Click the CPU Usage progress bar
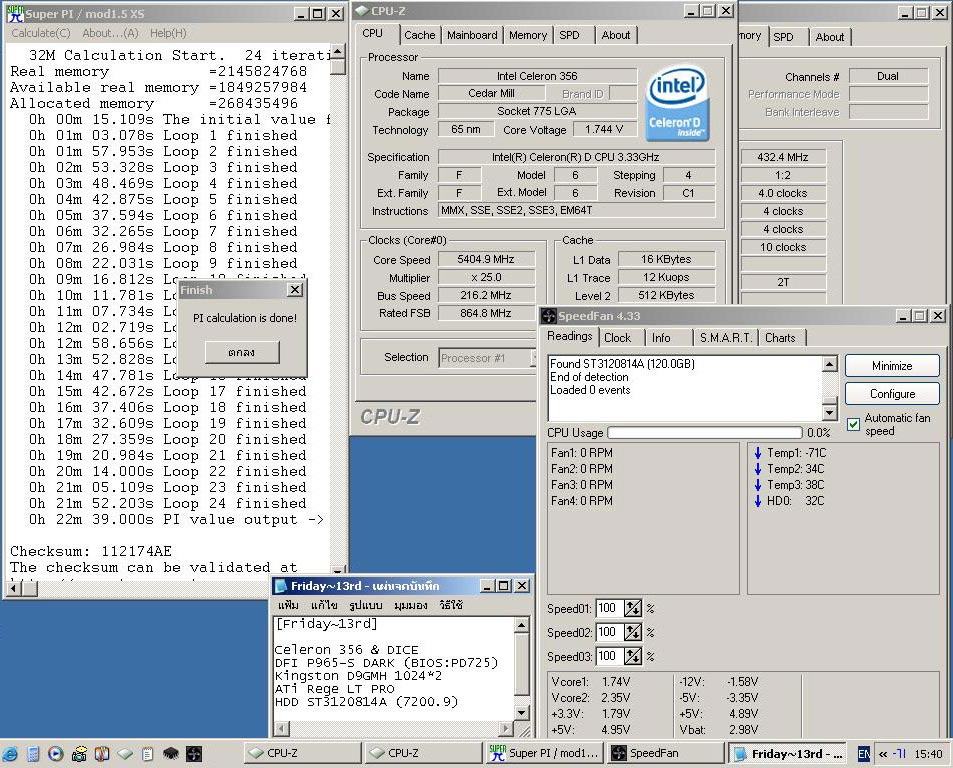This screenshot has height=768, width=953. [x=704, y=433]
